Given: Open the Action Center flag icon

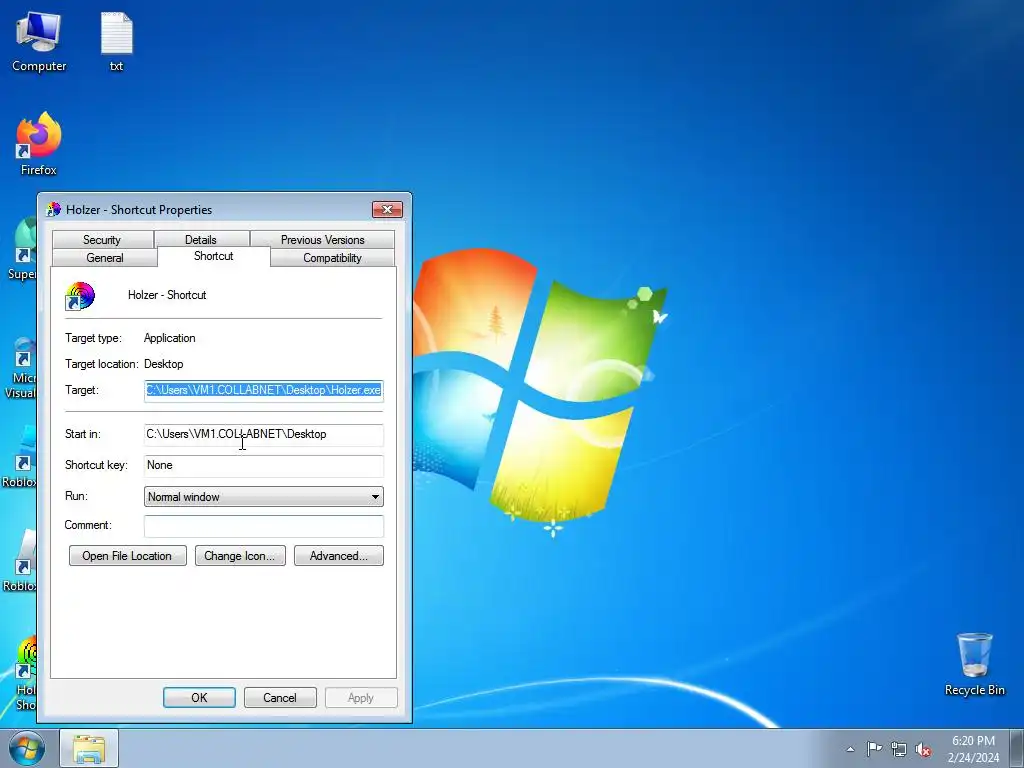Looking at the screenshot, I should [874, 749].
